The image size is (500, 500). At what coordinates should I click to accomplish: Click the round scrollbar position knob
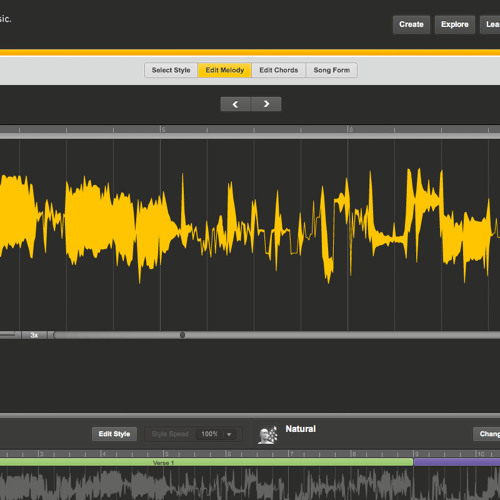(x=182, y=335)
